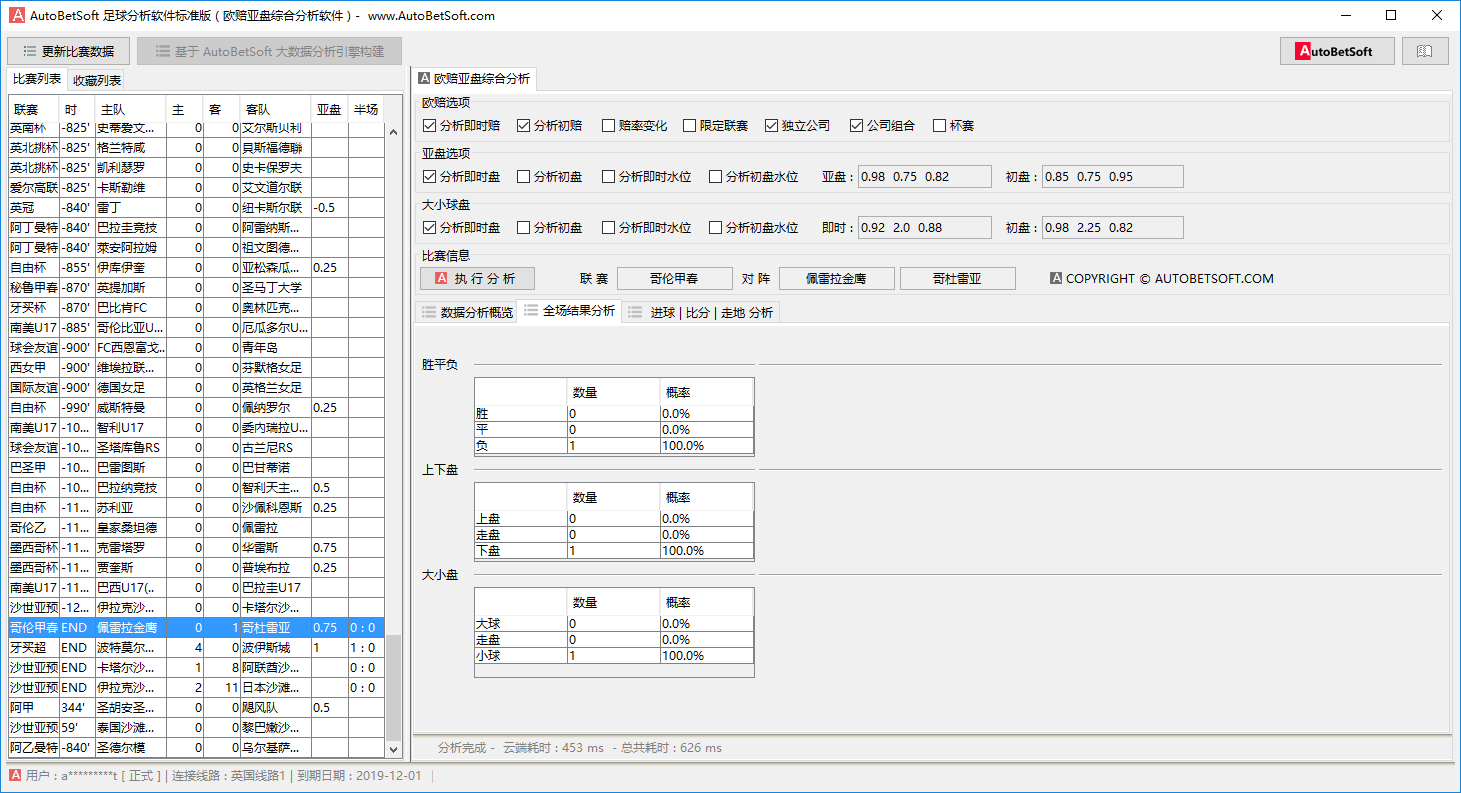Click the 执行分析 run analysis button
This screenshot has width=1461, height=793.
[476, 278]
